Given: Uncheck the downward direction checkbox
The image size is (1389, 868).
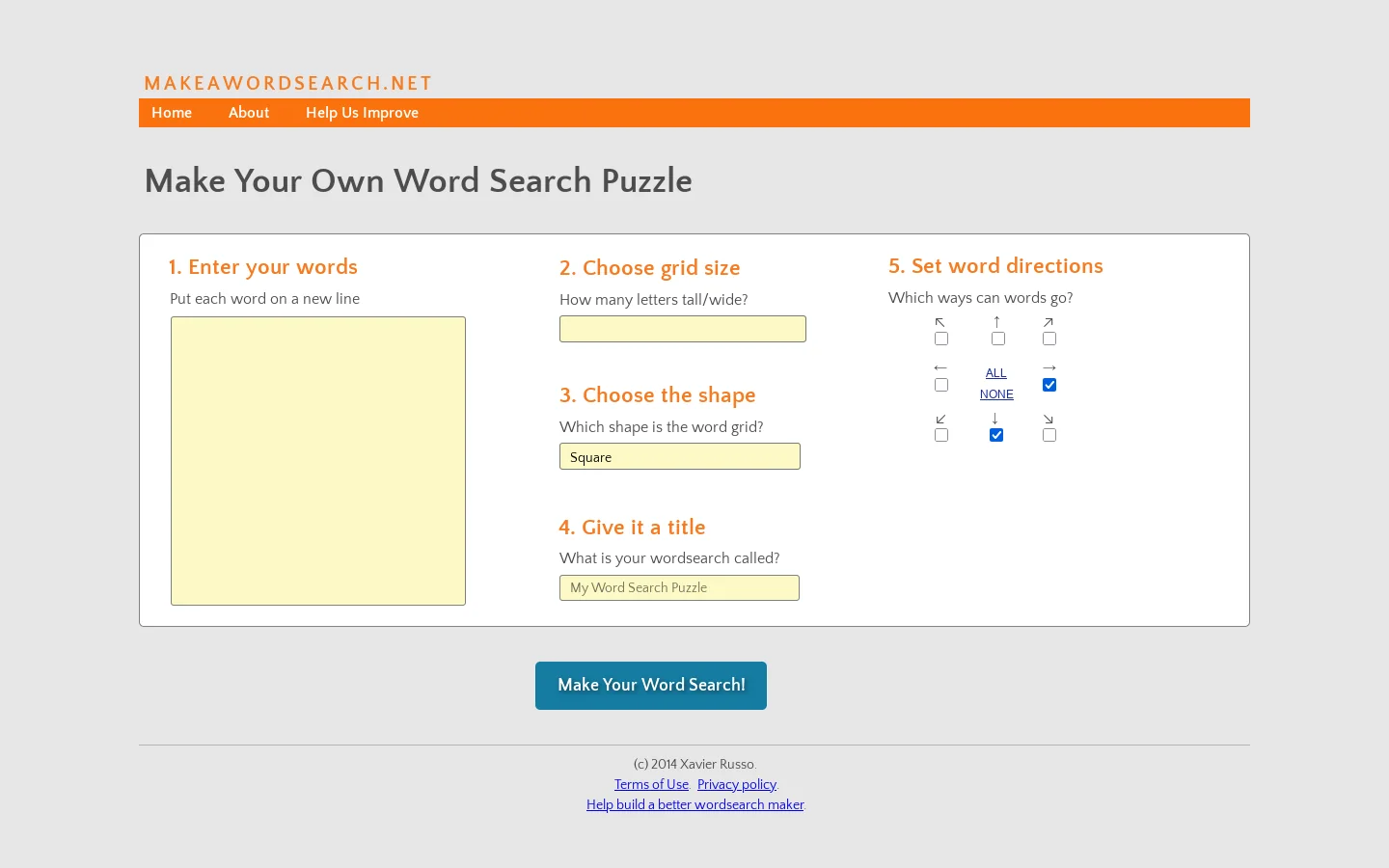Looking at the screenshot, I should click(996, 435).
